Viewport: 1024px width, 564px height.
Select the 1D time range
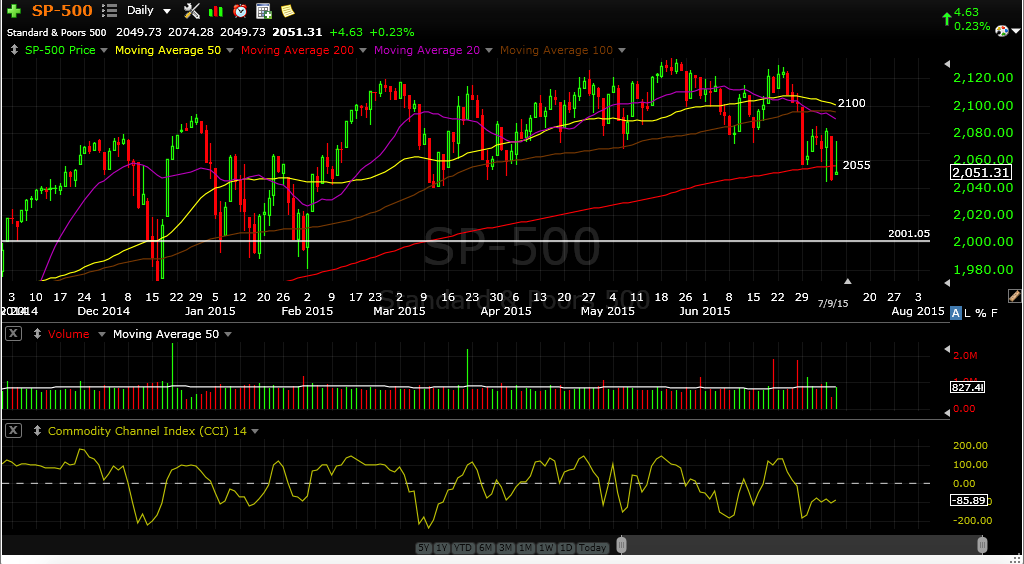(566, 548)
